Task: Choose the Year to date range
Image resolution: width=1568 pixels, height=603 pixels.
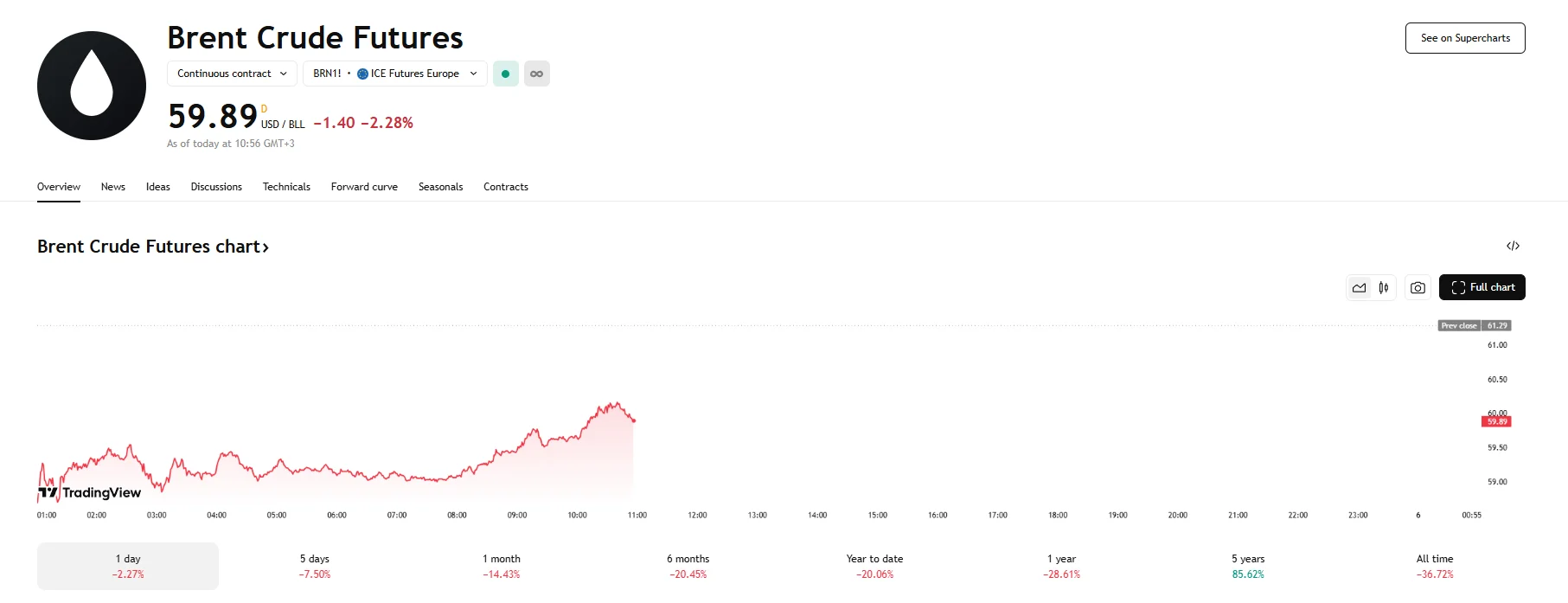Action: tap(874, 566)
